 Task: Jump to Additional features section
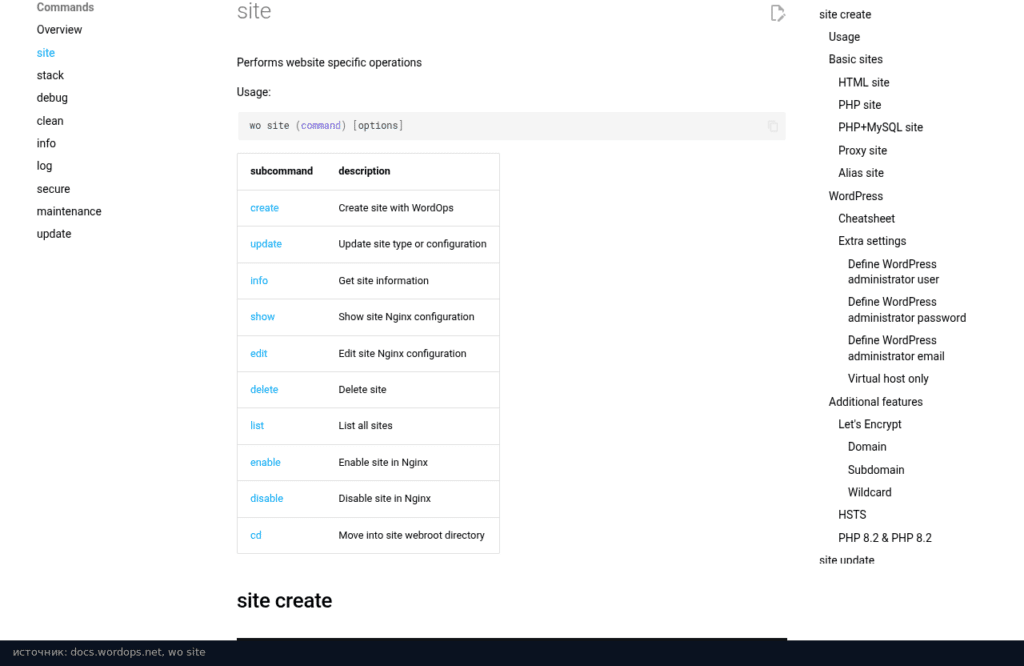pos(876,402)
